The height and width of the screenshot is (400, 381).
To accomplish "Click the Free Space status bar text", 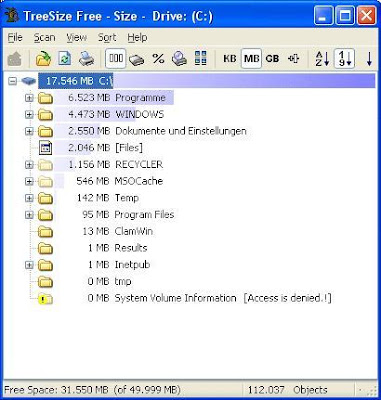I will (92, 390).
